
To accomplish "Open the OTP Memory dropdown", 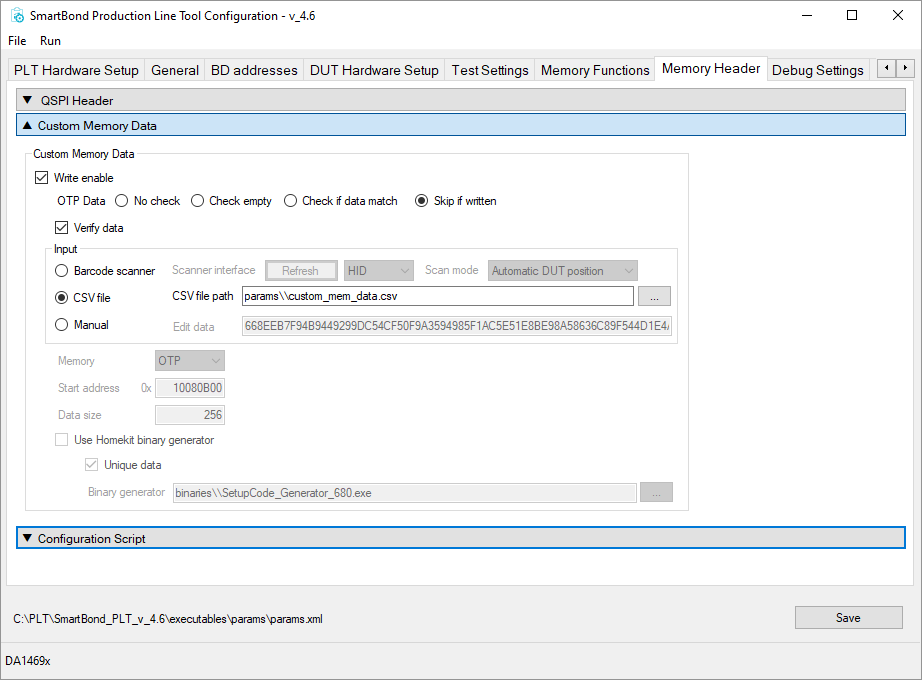I will tap(190, 361).
